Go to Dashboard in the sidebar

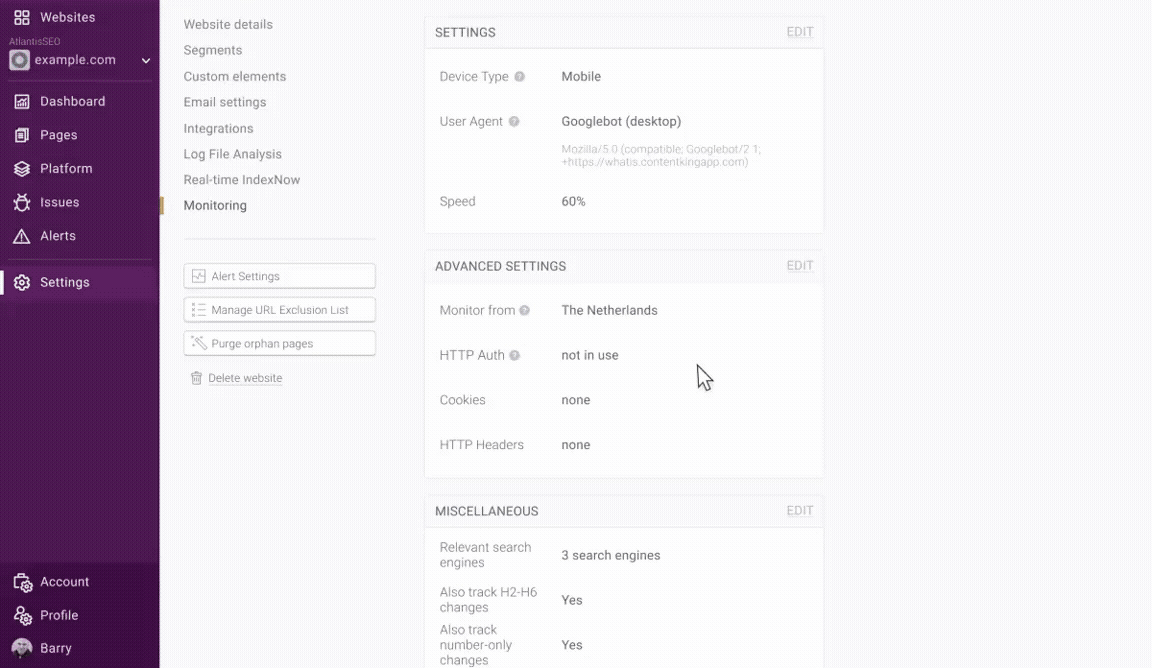(x=73, y=101)
